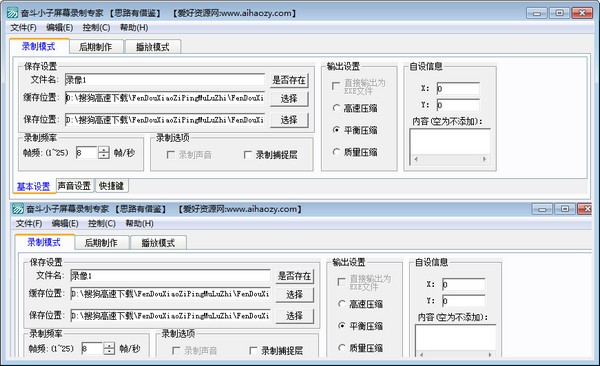Click the app icon in upper window title bar

coord(13,13)
